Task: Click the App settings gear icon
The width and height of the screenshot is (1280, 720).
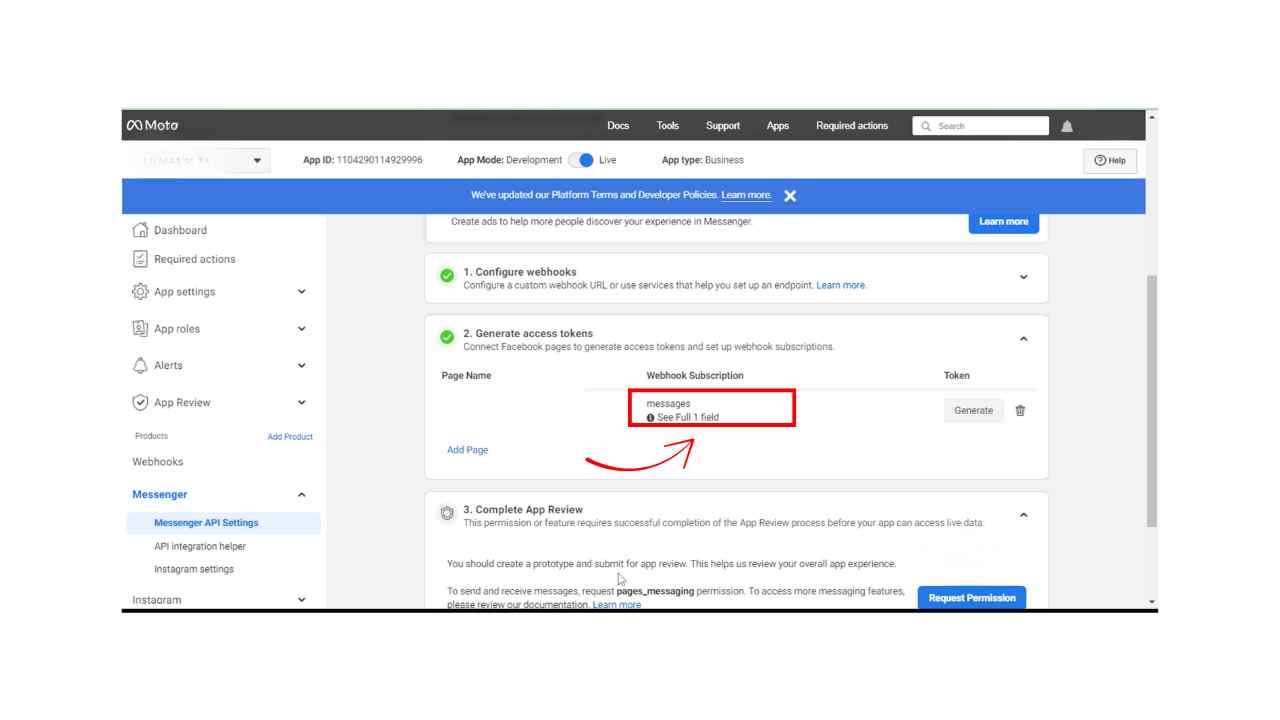Action: [x=140, y=292]
